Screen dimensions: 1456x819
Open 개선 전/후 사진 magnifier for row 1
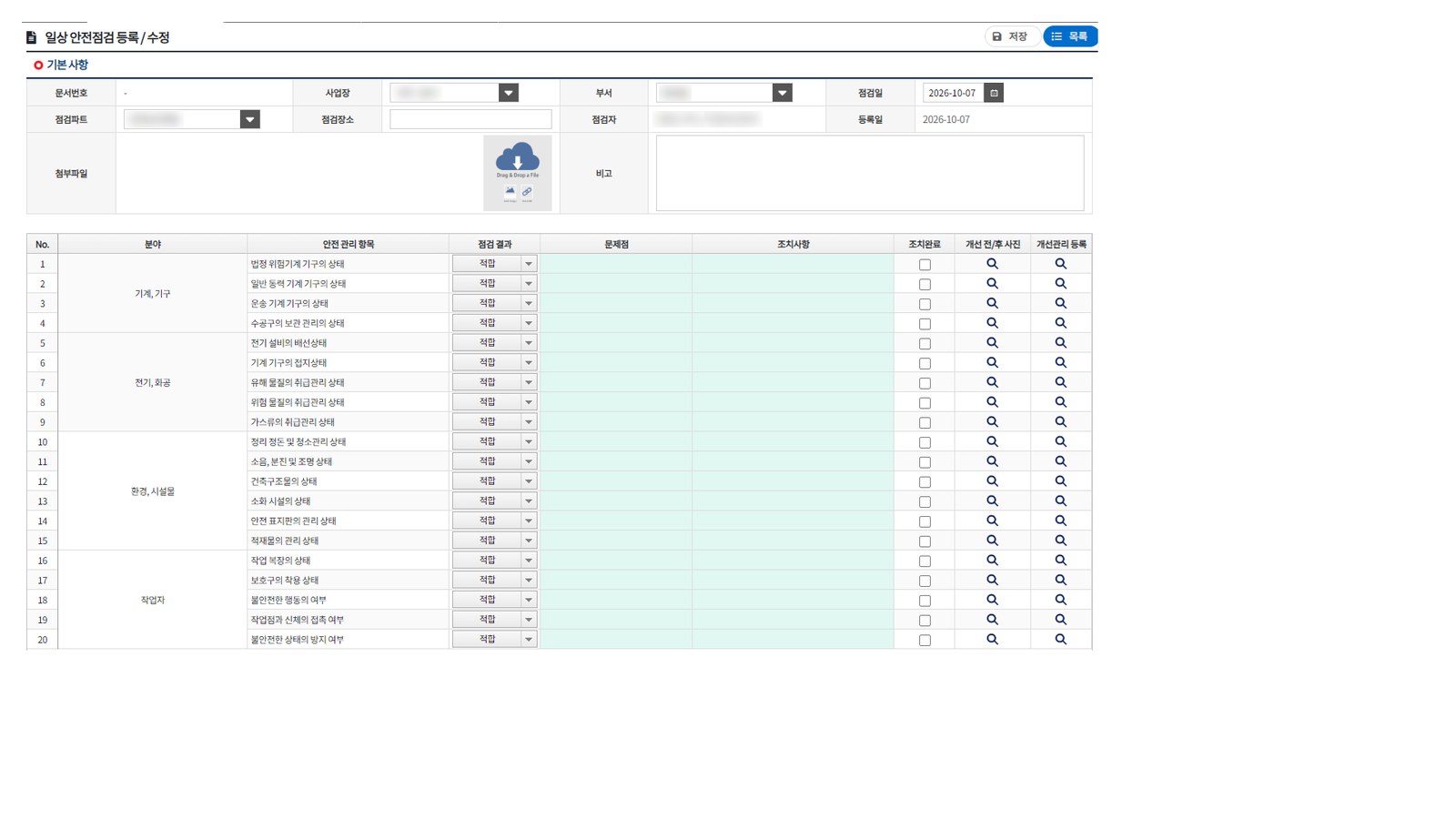click(992, 264)
